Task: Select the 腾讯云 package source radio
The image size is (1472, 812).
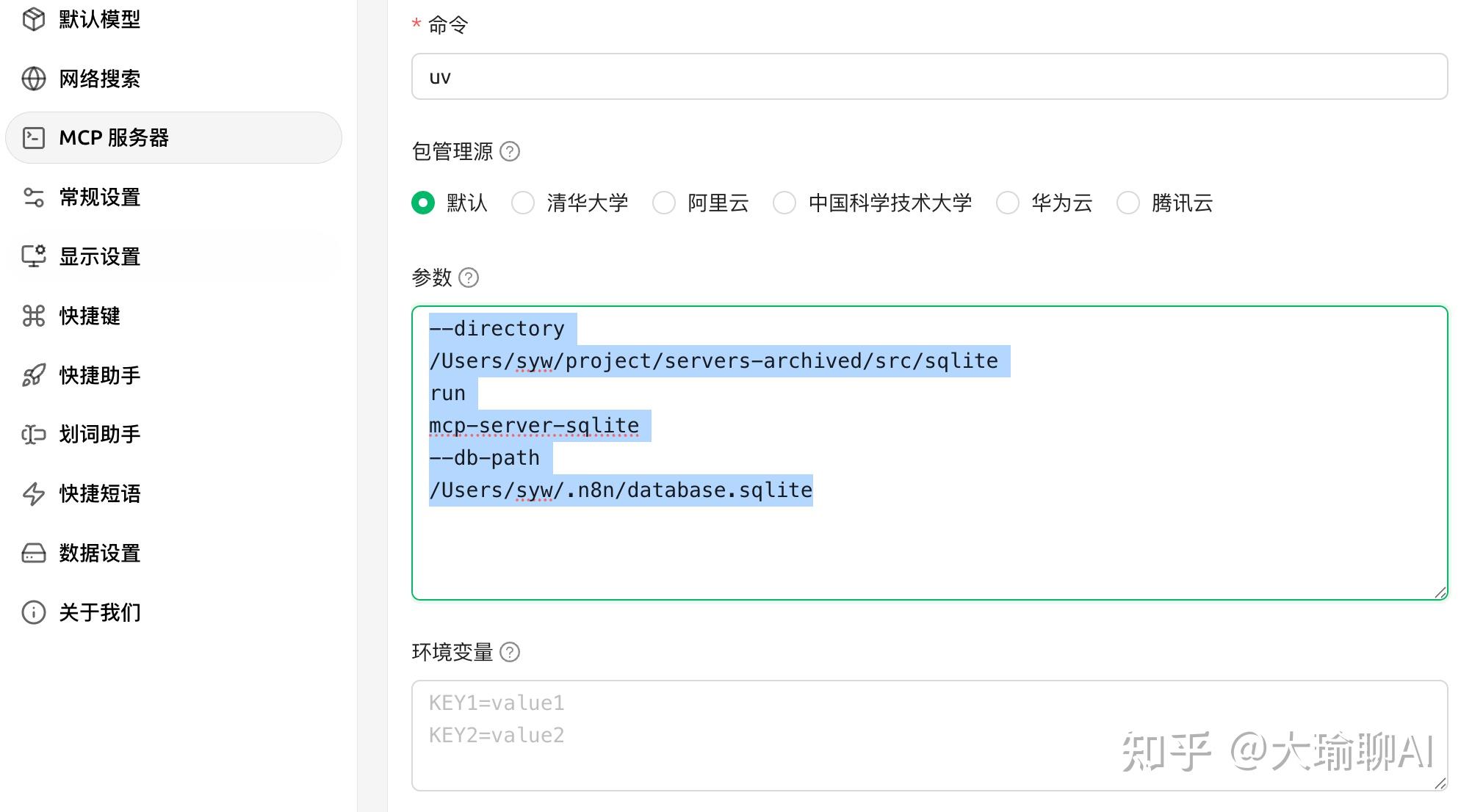Action: coord(1128,203)
